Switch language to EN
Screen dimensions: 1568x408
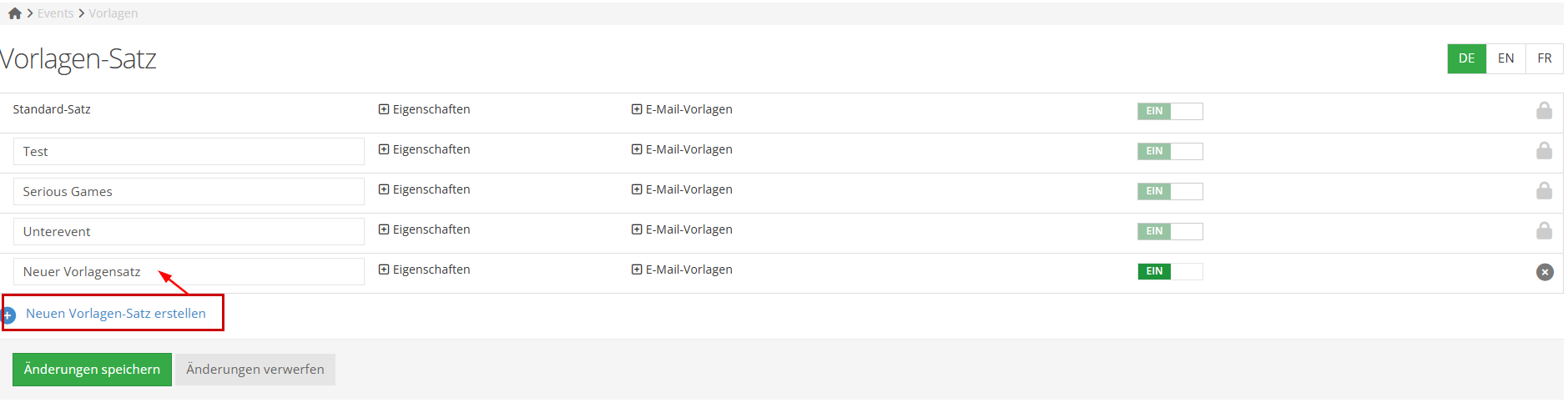coord(1505,58)
